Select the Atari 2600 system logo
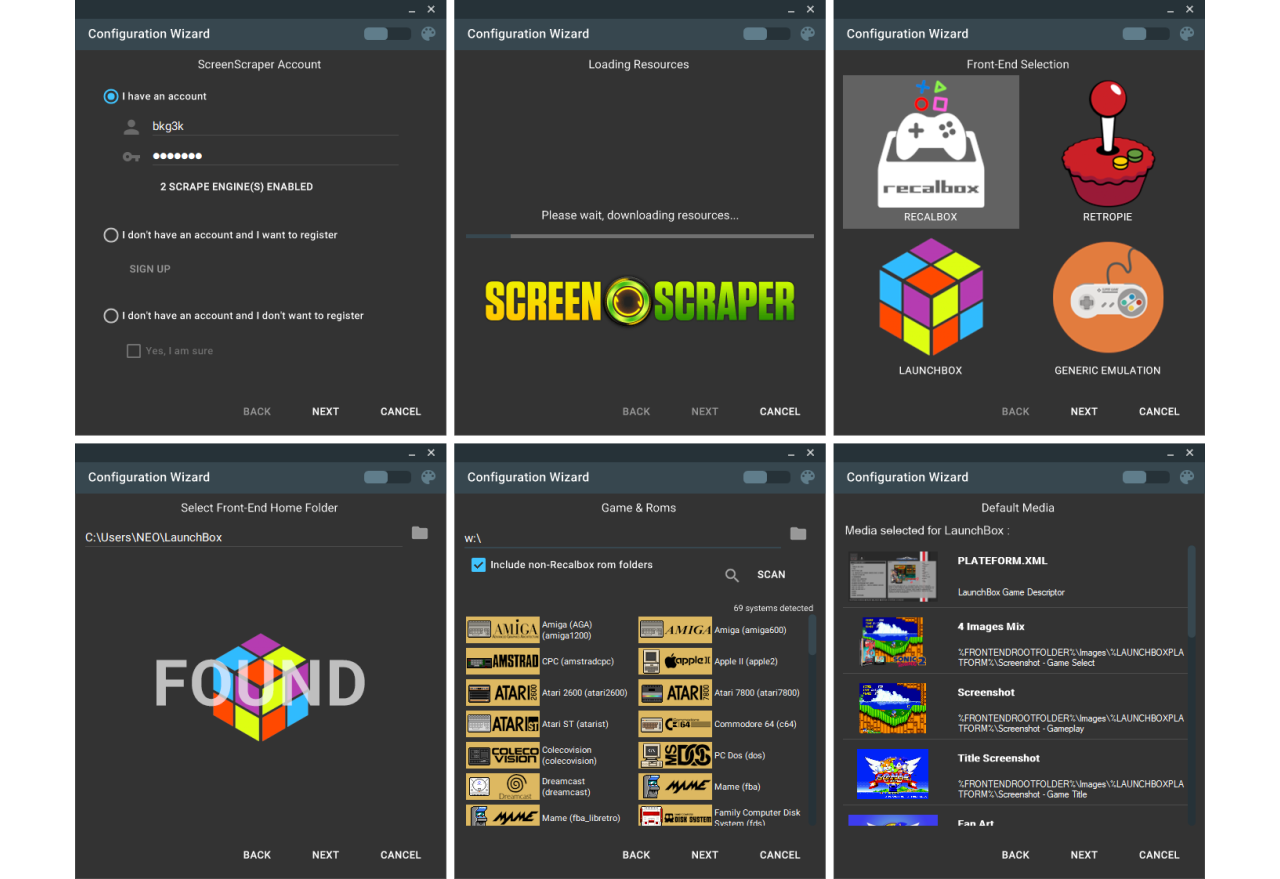 (502, 693)
